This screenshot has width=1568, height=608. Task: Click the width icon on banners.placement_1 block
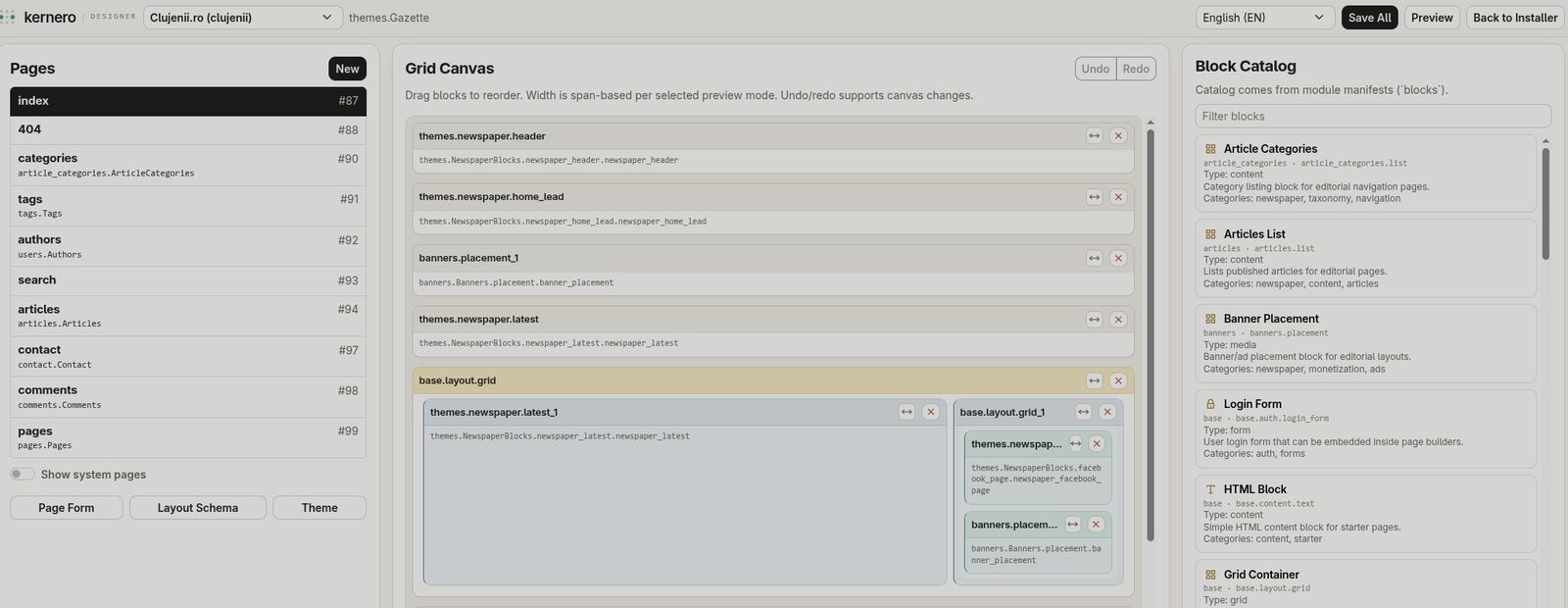(x=1094, y=258)
